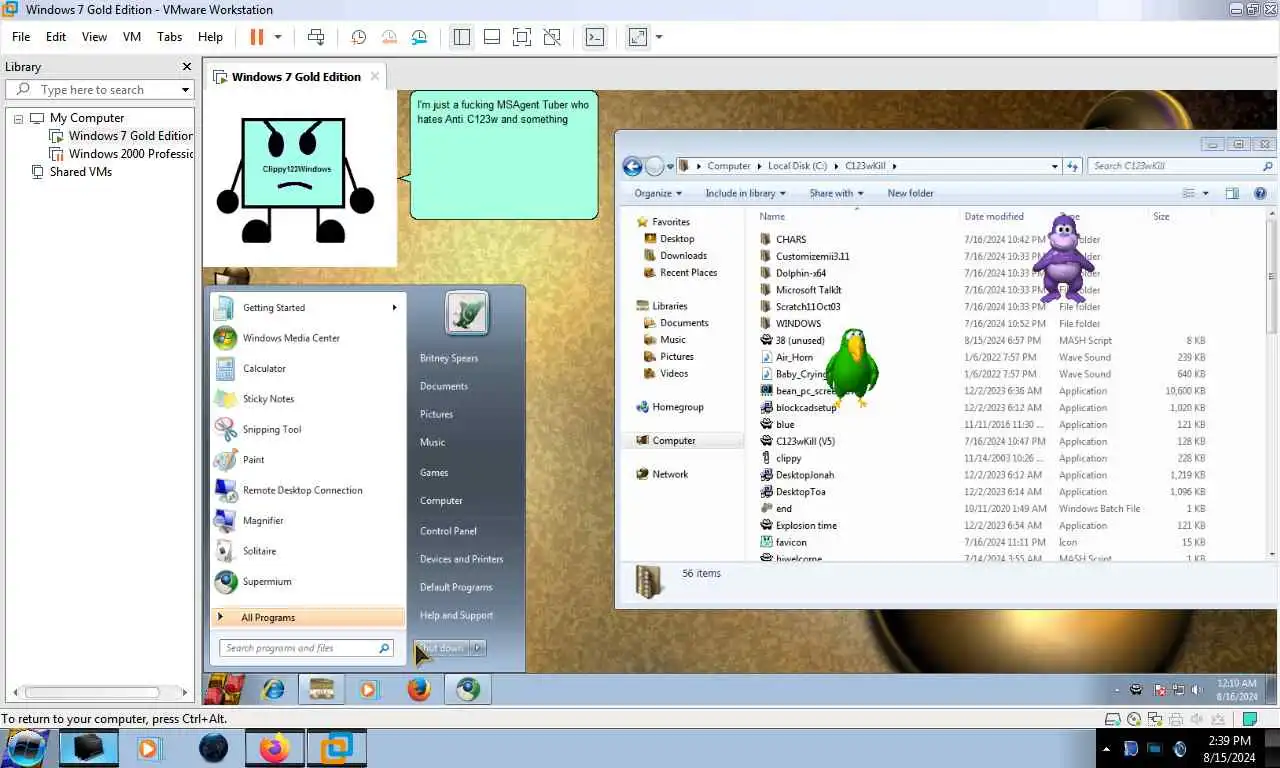The image size is (1280, 768).
Task: Toggle Unity mode icon
Action: (551, 37)
